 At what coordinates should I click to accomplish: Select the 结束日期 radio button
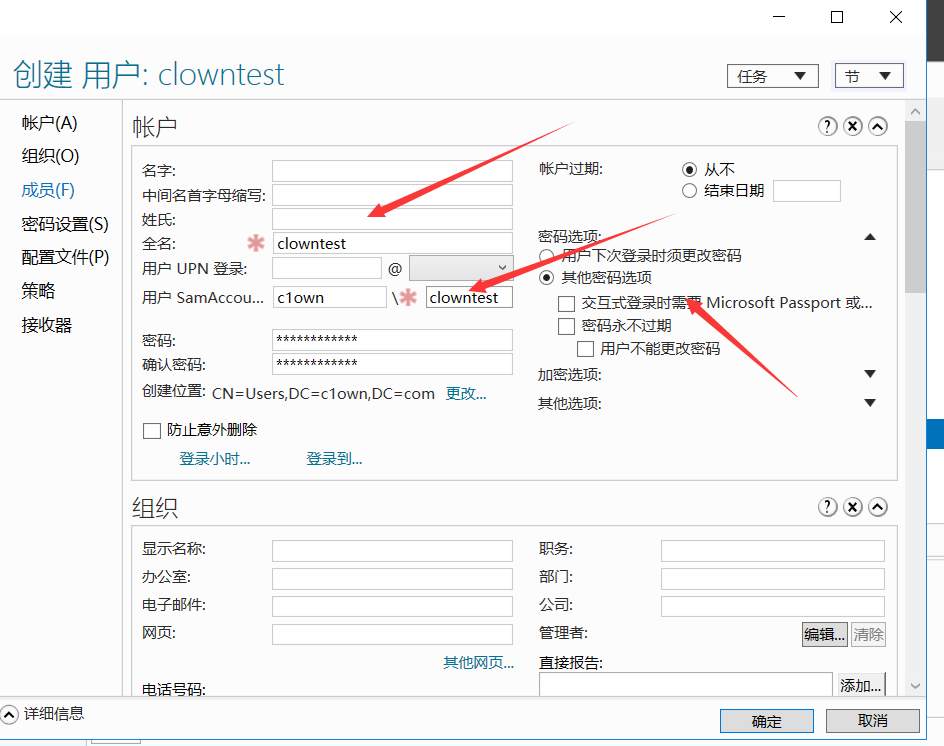[689, 191]
